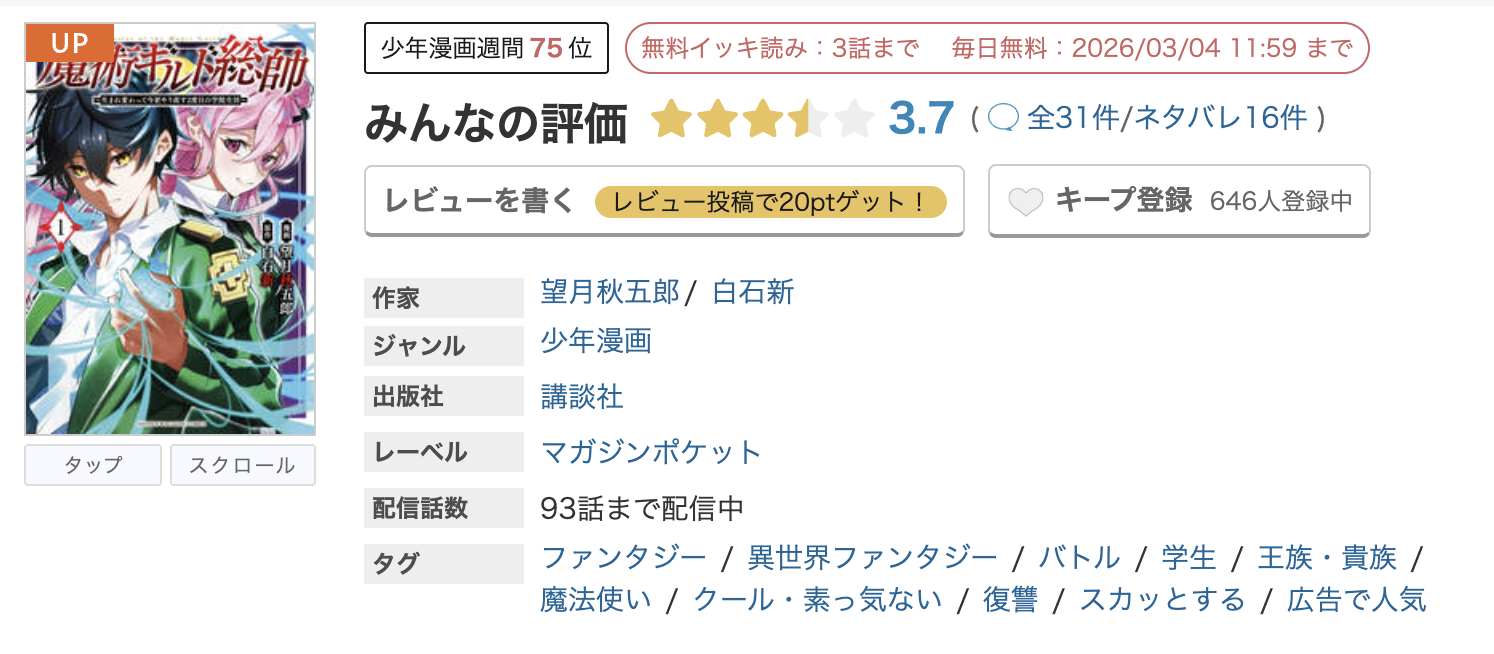
Task: Click the 異世界ファンタジー tag
Action: click(872, 557)
